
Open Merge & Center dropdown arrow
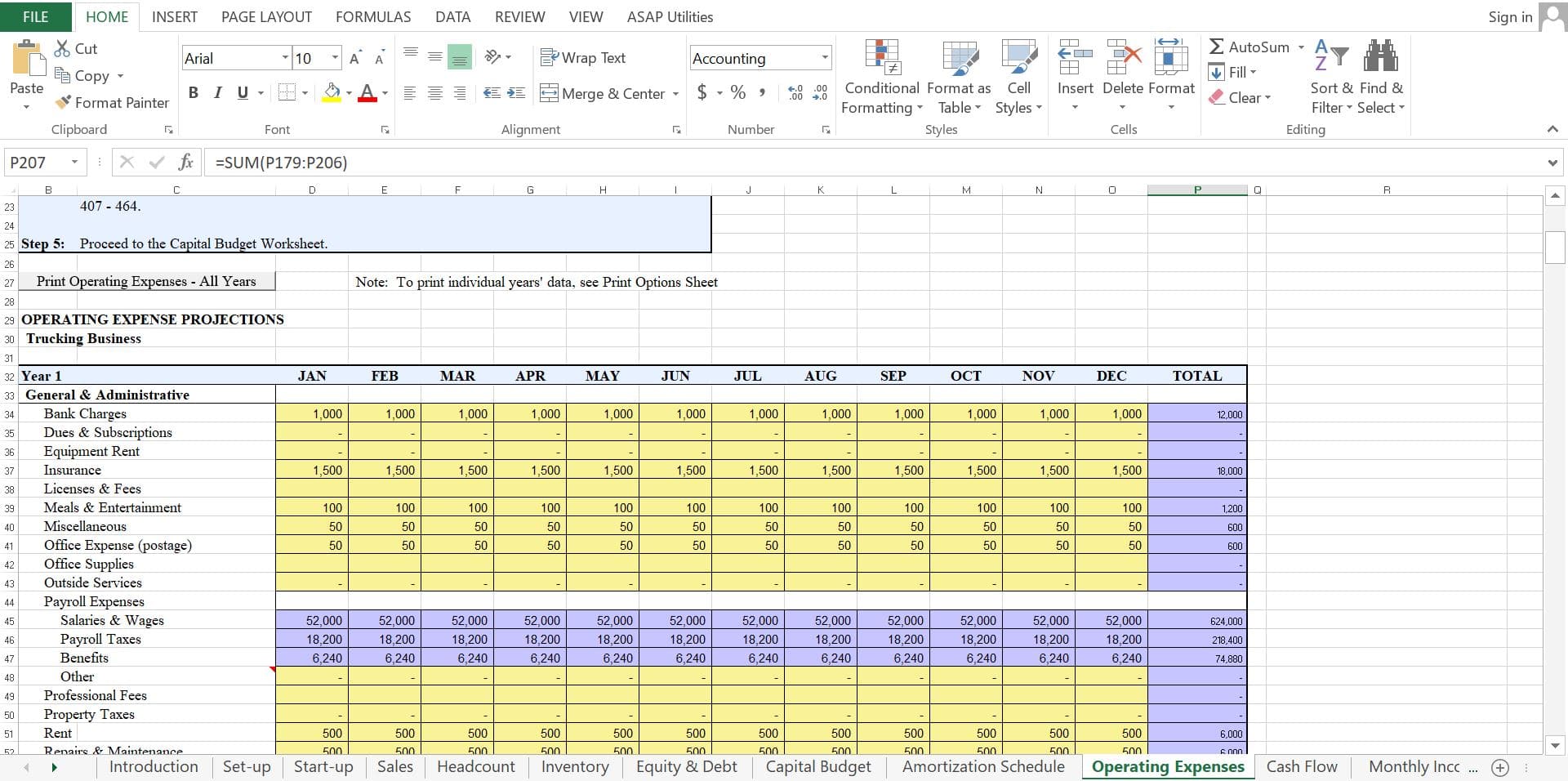tap(675, 94)
